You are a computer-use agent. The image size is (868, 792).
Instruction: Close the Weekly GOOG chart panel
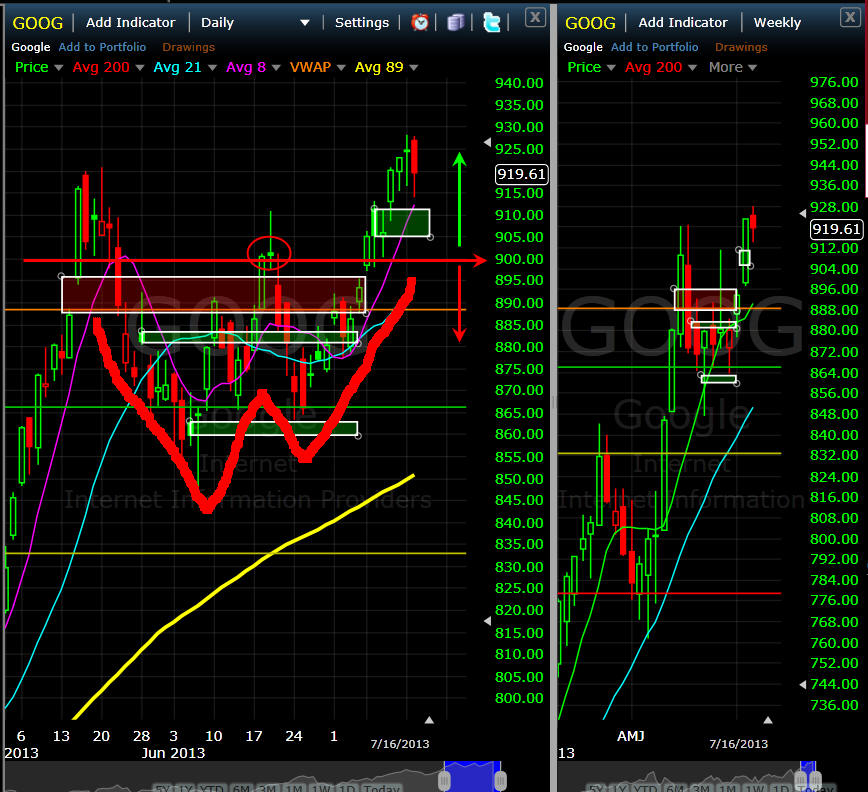(850, 17)
